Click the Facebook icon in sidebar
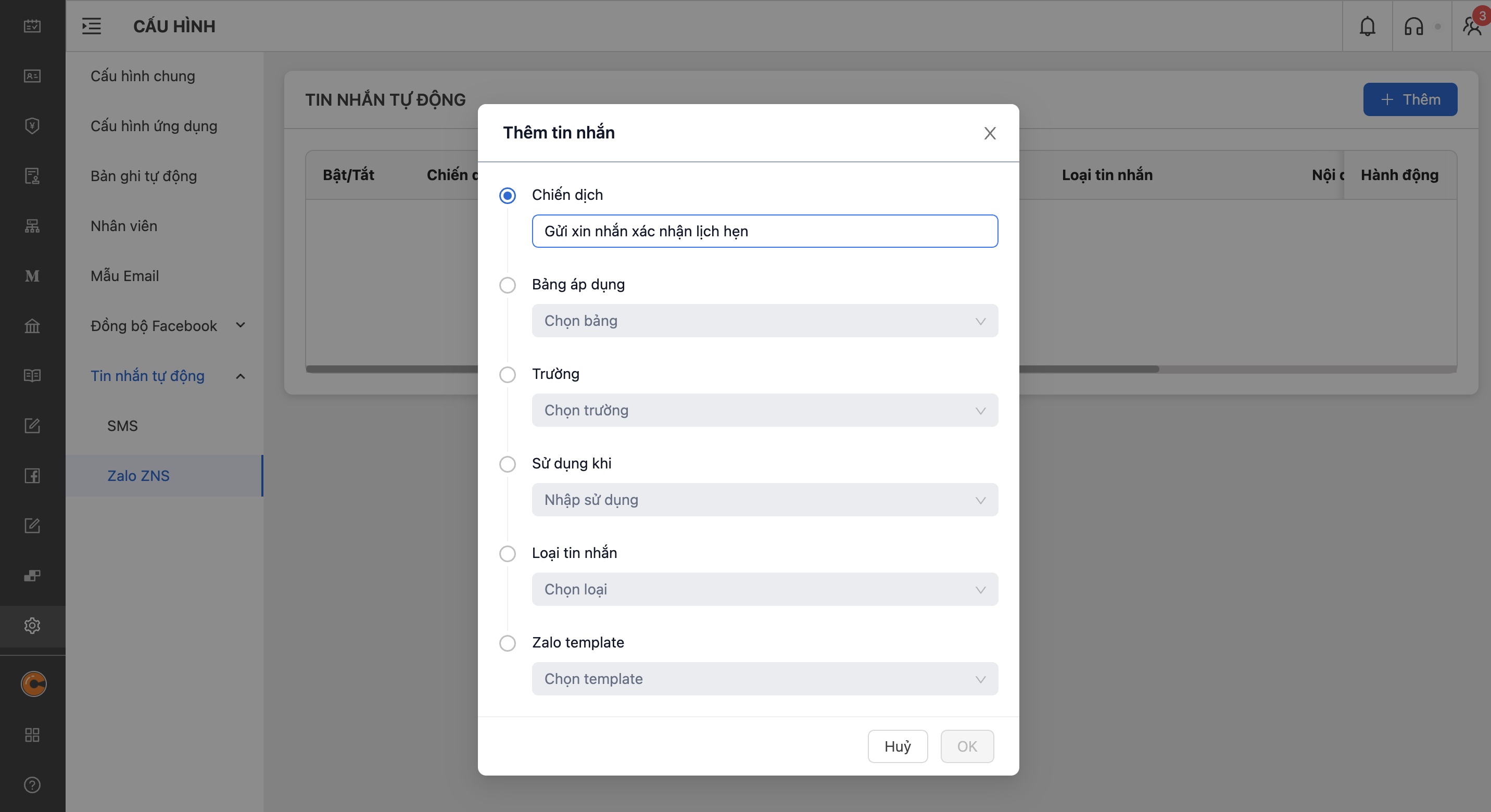The image size is (1491, 812). coord(32,476)
